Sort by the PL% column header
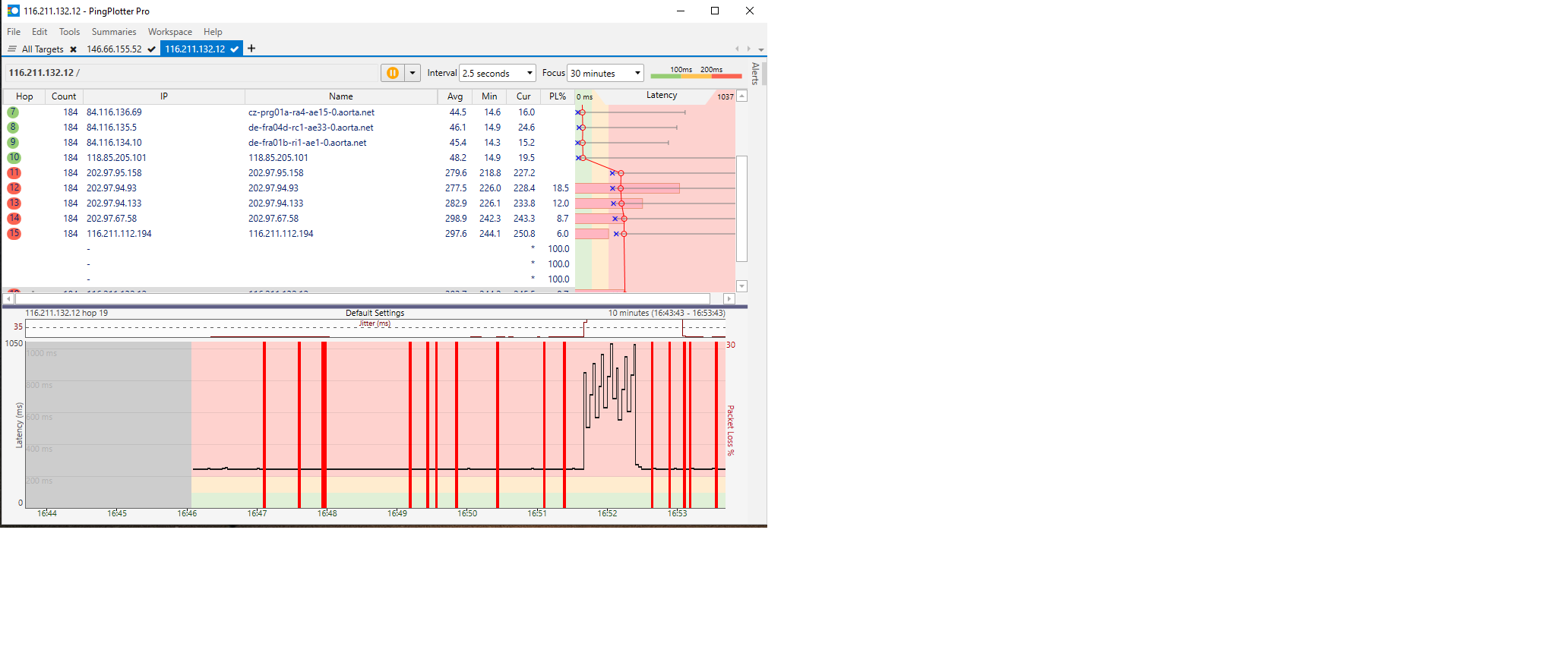The width and height of the screenshot is (1568, 656). (558, 96)
